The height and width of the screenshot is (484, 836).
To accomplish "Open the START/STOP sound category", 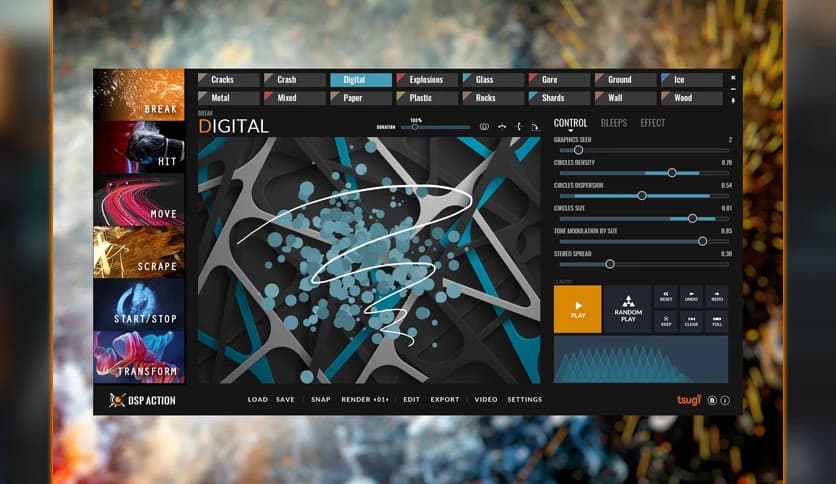I will (139, 304).
